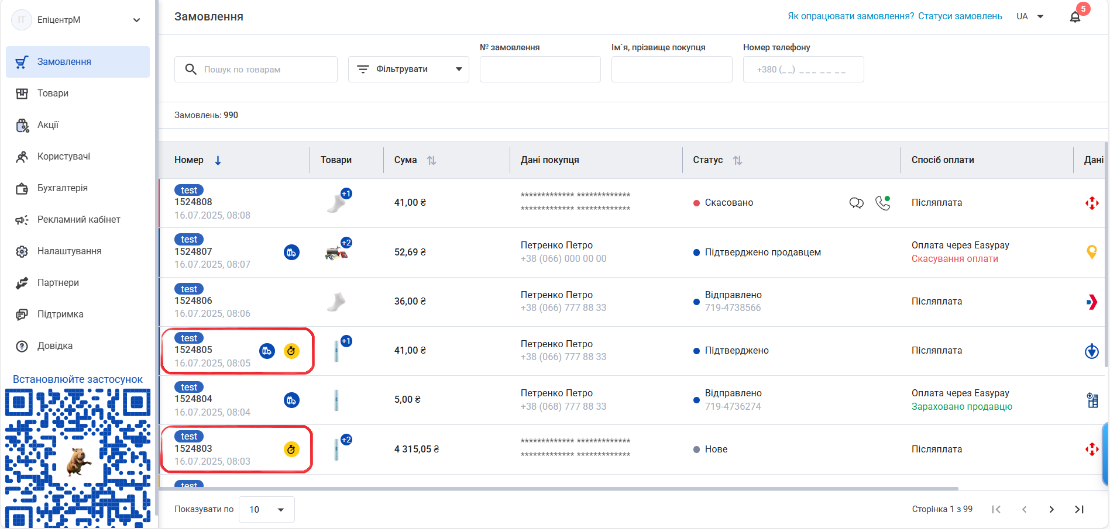The height and width of the screenshot is (529, 1110).
Task: Open the product thumbnail in order 1524805
Action: tap(335, 351)
